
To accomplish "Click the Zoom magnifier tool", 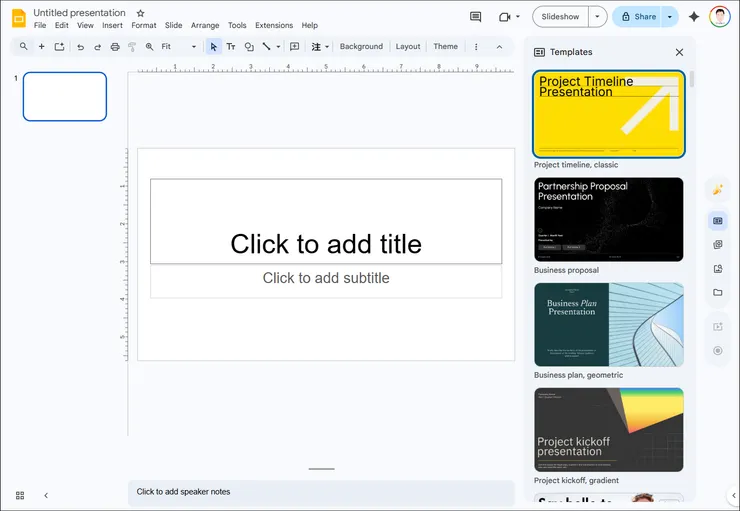I will pos(149,47).
